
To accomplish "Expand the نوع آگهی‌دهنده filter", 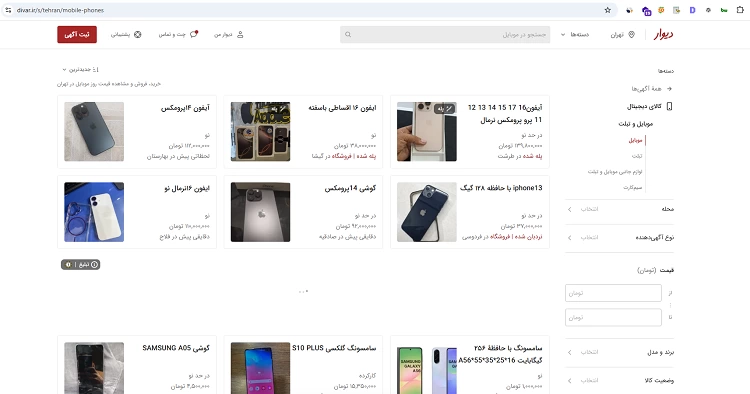I will pos(619,237).
